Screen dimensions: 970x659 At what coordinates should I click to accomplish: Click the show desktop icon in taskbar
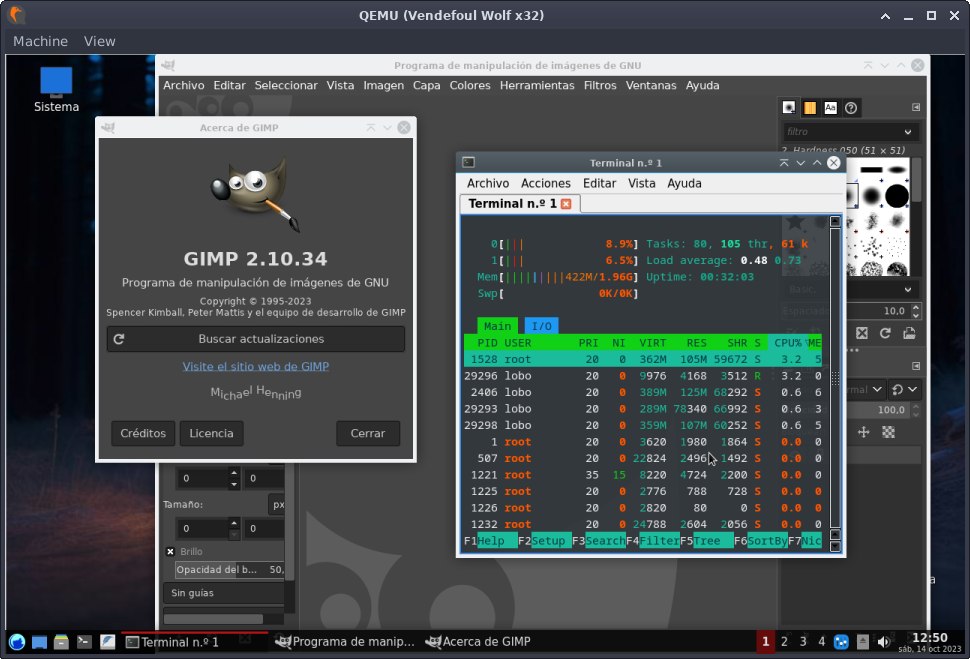click(39, 642)
